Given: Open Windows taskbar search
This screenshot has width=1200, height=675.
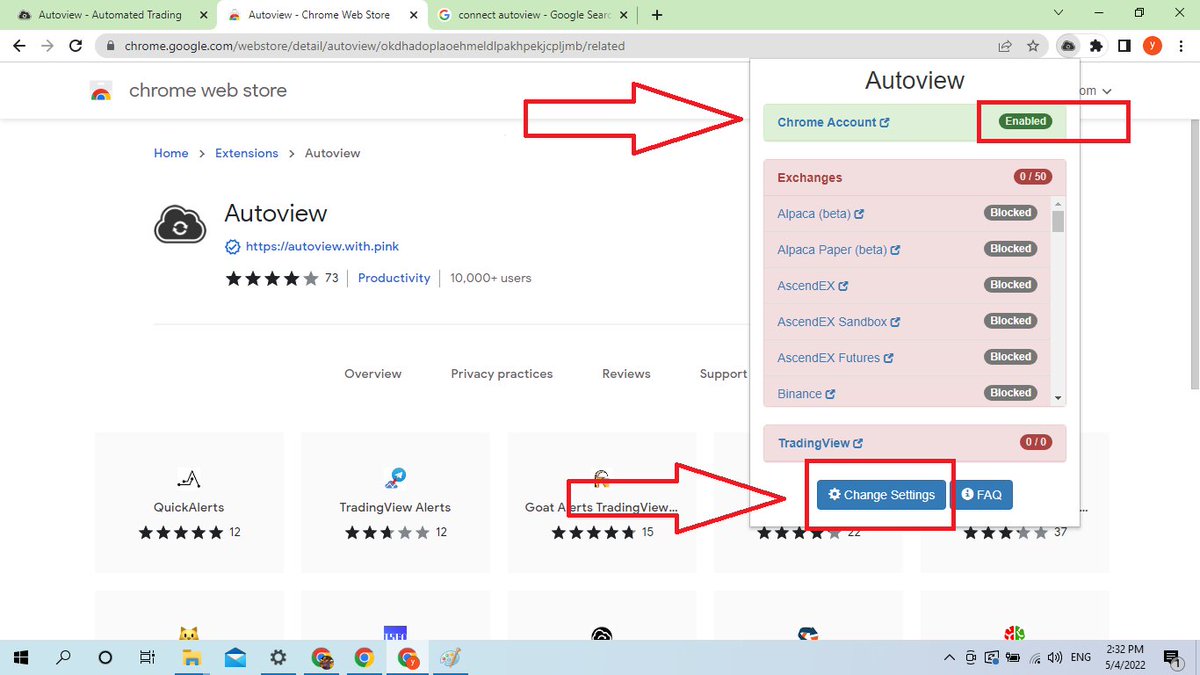Looking at the screenshot, I should tap(64, 658).
